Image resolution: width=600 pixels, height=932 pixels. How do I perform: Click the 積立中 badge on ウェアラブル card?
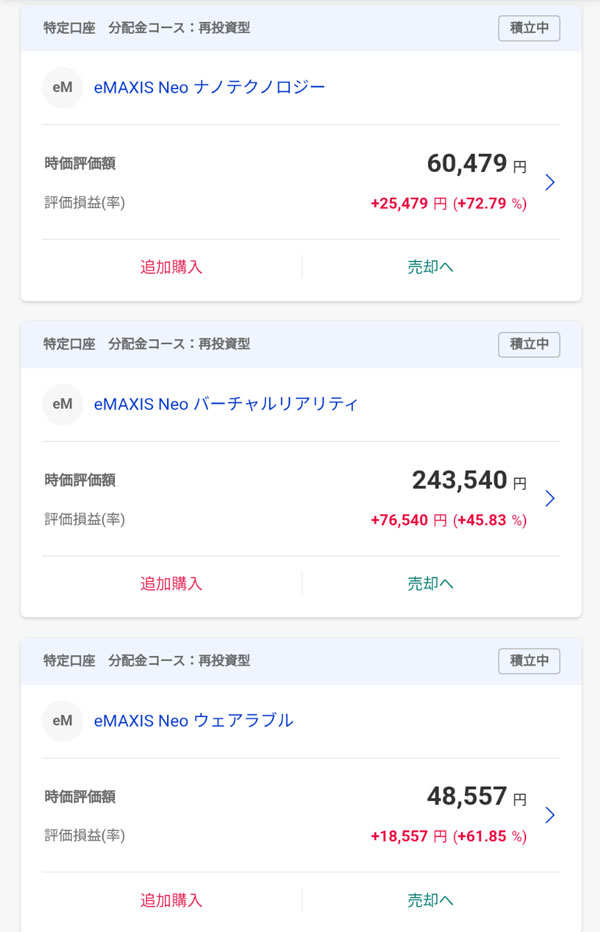point(529,661)
